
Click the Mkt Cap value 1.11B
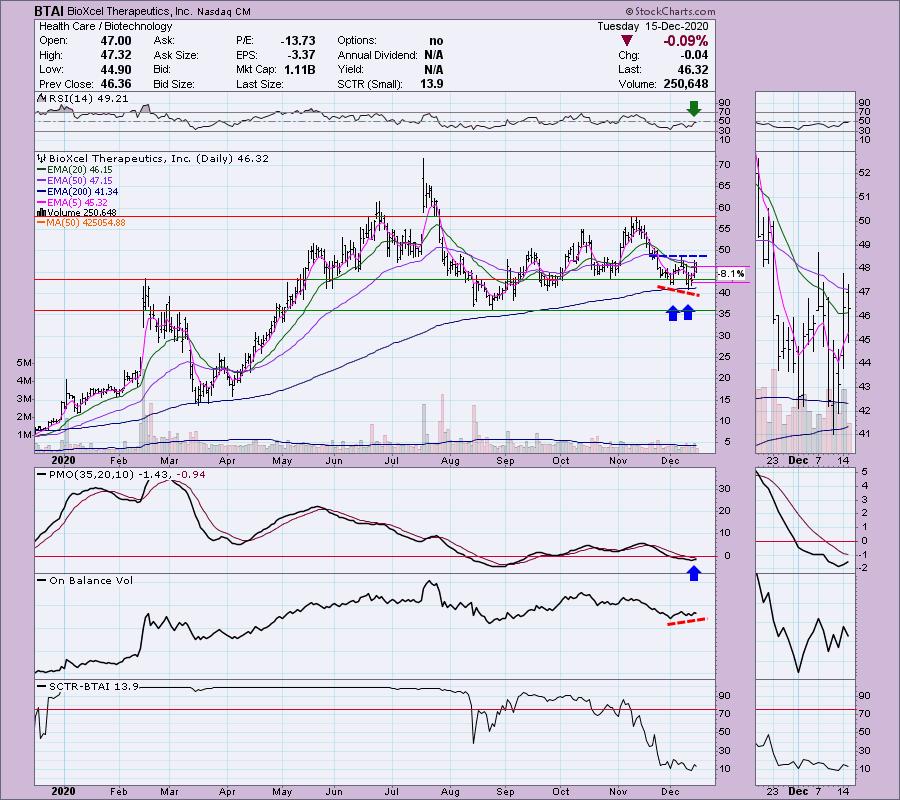(300, 69)
